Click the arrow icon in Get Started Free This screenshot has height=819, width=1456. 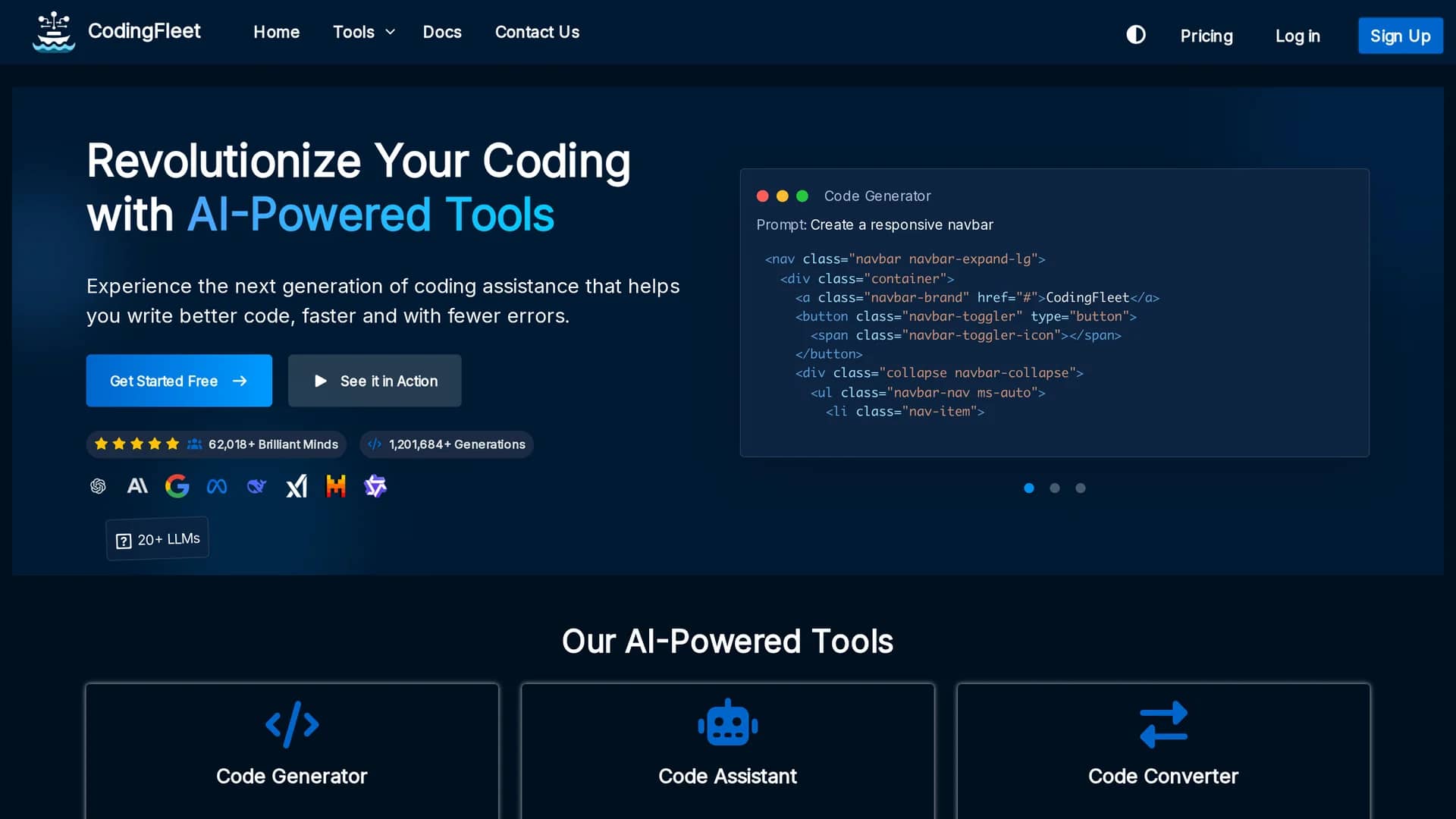click(x=240, y=381)
